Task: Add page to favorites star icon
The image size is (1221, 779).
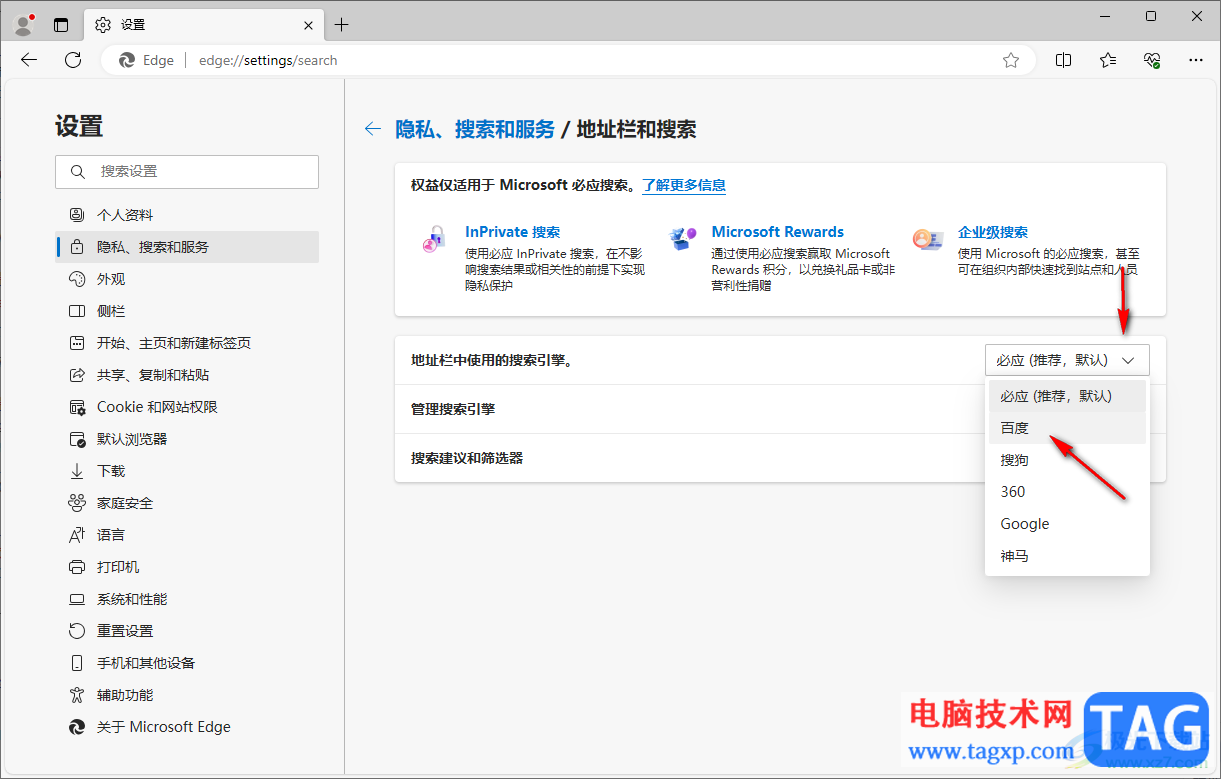Action: click(x=1011, y=60)
